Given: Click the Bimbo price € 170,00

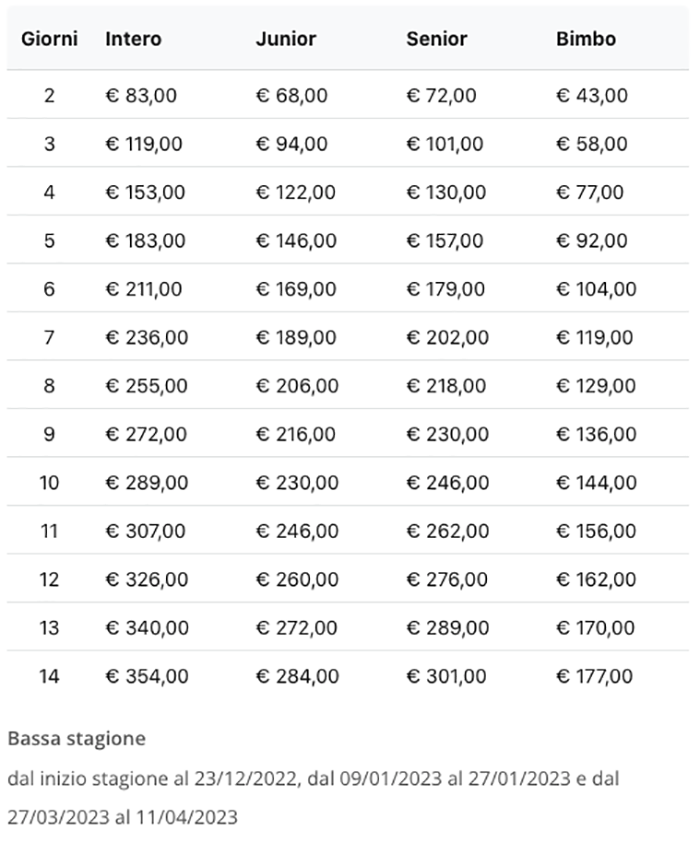Looking at the screenshot, I should click(x=594, y=628).
